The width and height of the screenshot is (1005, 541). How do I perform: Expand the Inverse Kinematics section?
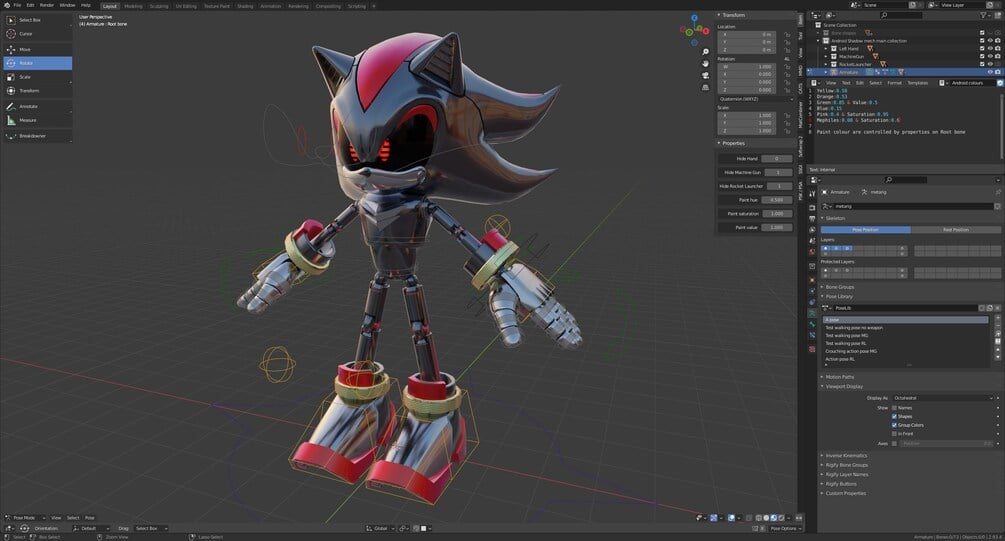845,456
